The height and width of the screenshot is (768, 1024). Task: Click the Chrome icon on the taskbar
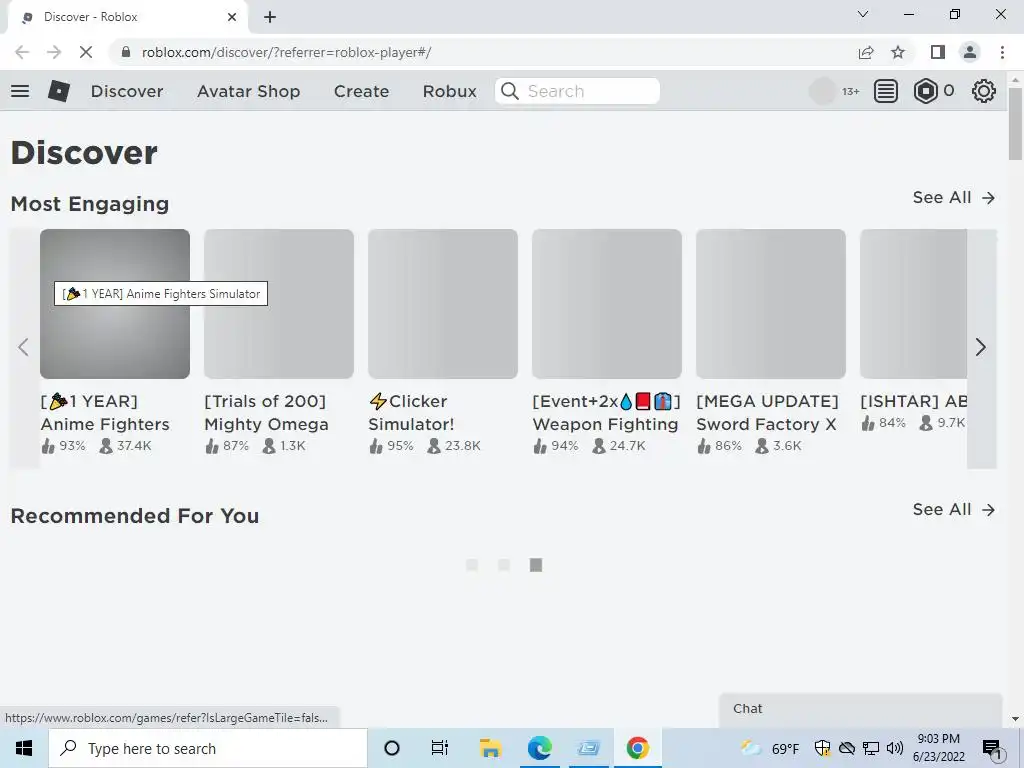637,748
